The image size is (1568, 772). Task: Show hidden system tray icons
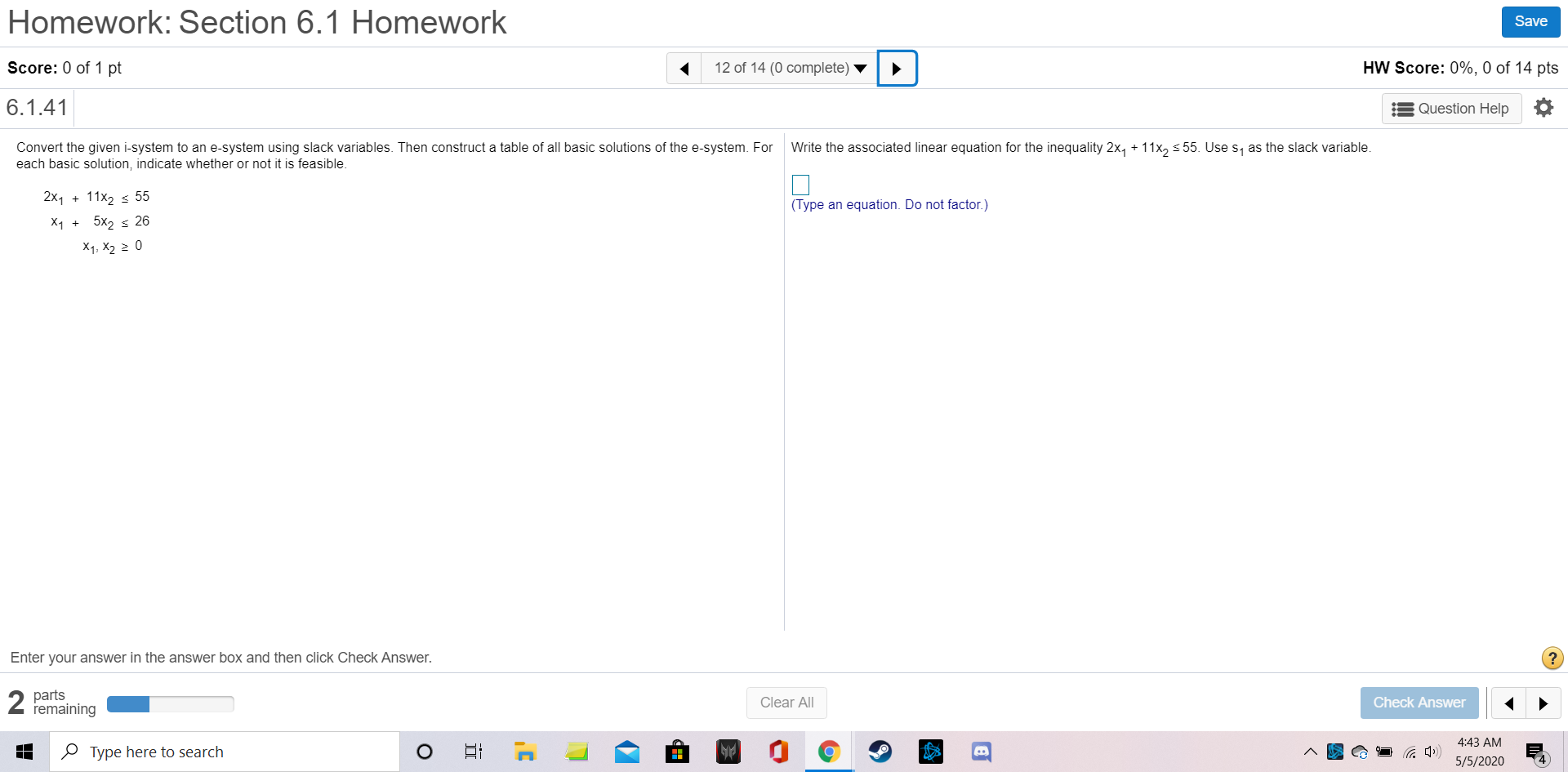[x=1311, y=752]
